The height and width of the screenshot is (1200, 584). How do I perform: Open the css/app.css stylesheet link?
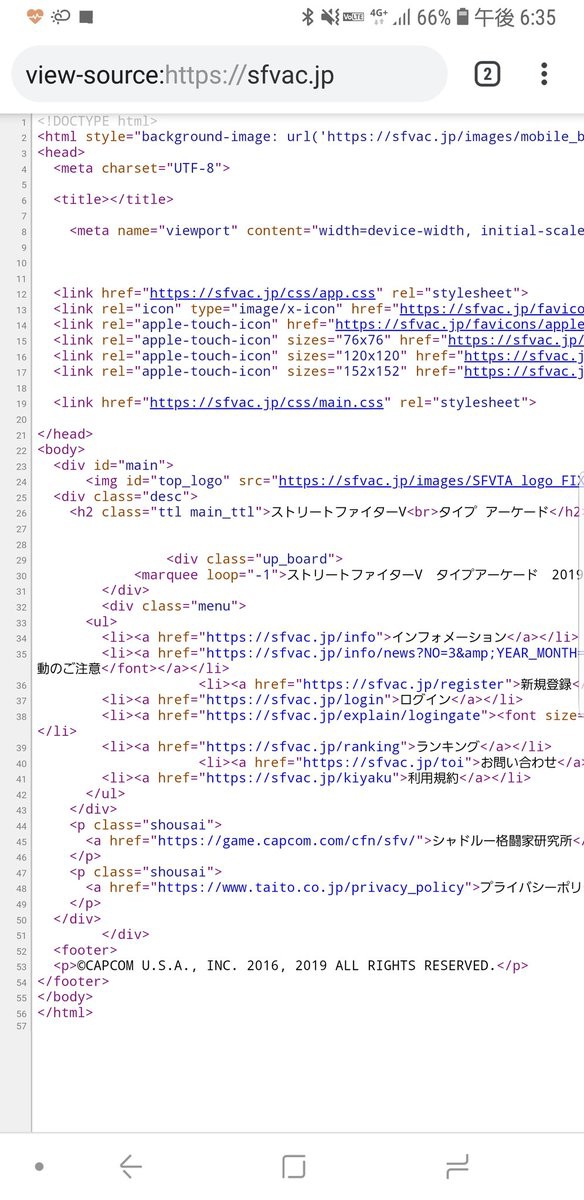[262, 293]
